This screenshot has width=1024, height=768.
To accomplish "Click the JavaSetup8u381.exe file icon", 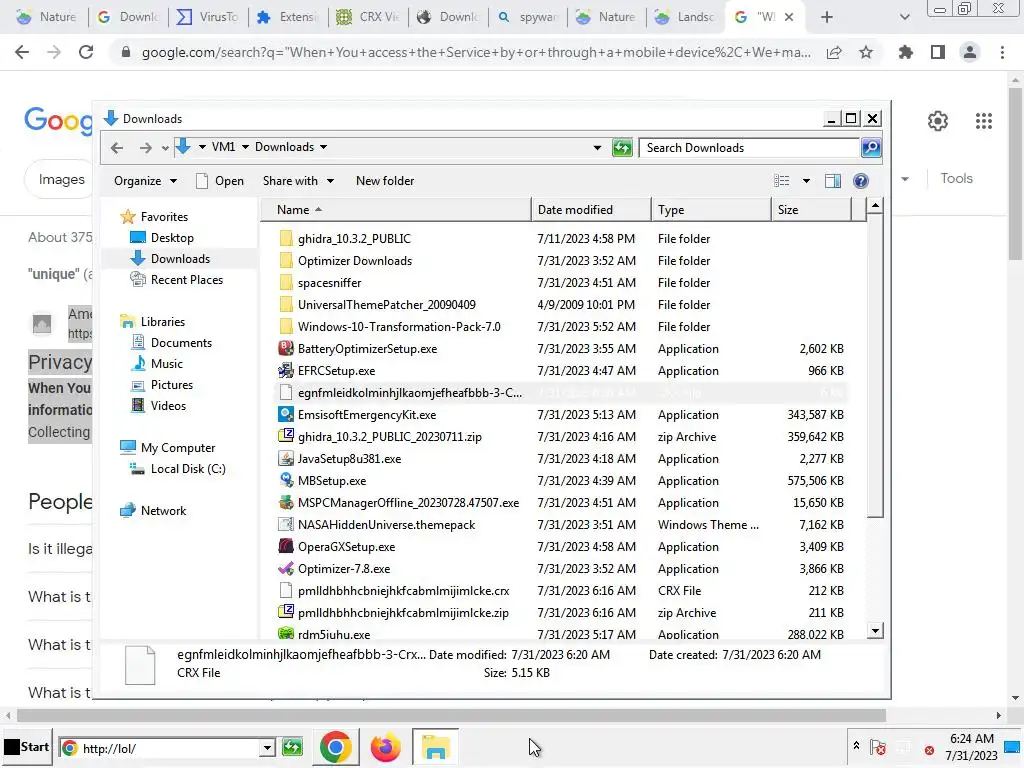I will click(x=285, y=458).
